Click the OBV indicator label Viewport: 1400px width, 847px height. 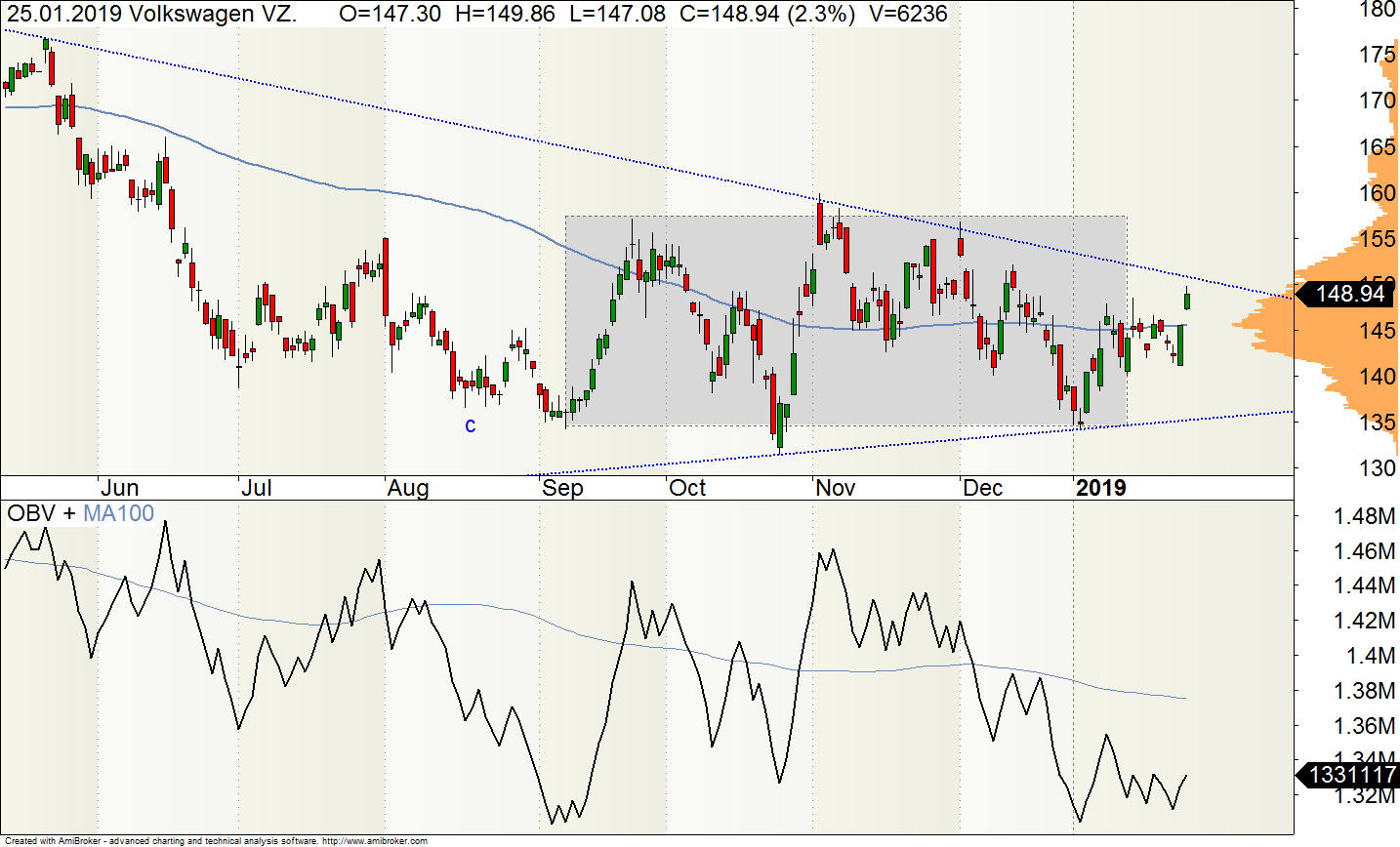click(31, 513)
